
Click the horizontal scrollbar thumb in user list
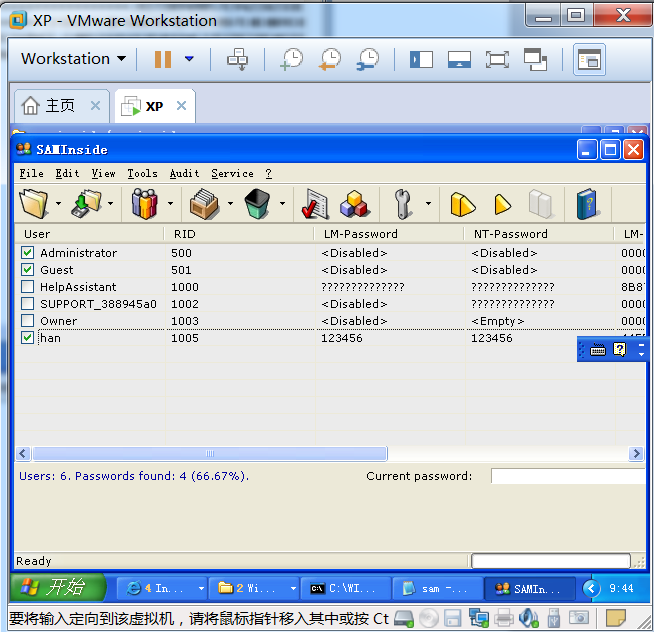[x=210, y=453]
